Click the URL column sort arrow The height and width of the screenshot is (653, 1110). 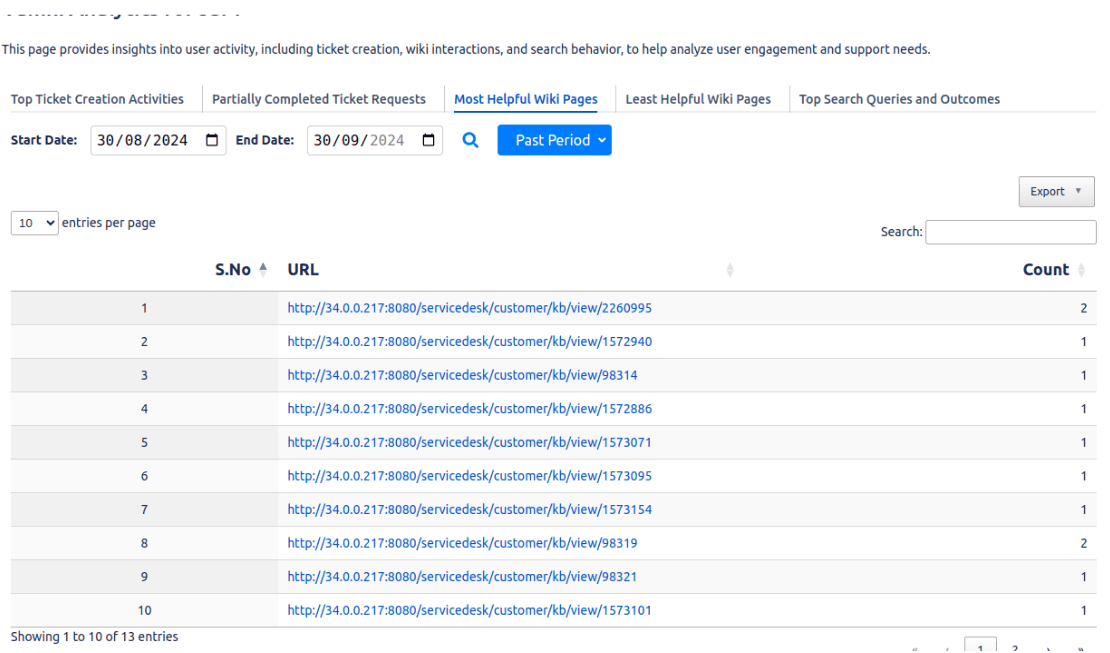click(x=730, y=269)
